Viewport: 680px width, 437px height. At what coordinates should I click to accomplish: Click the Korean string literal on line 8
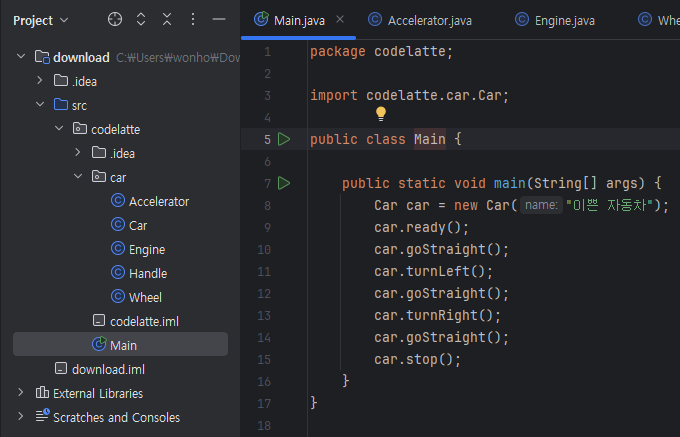[609, 205]
